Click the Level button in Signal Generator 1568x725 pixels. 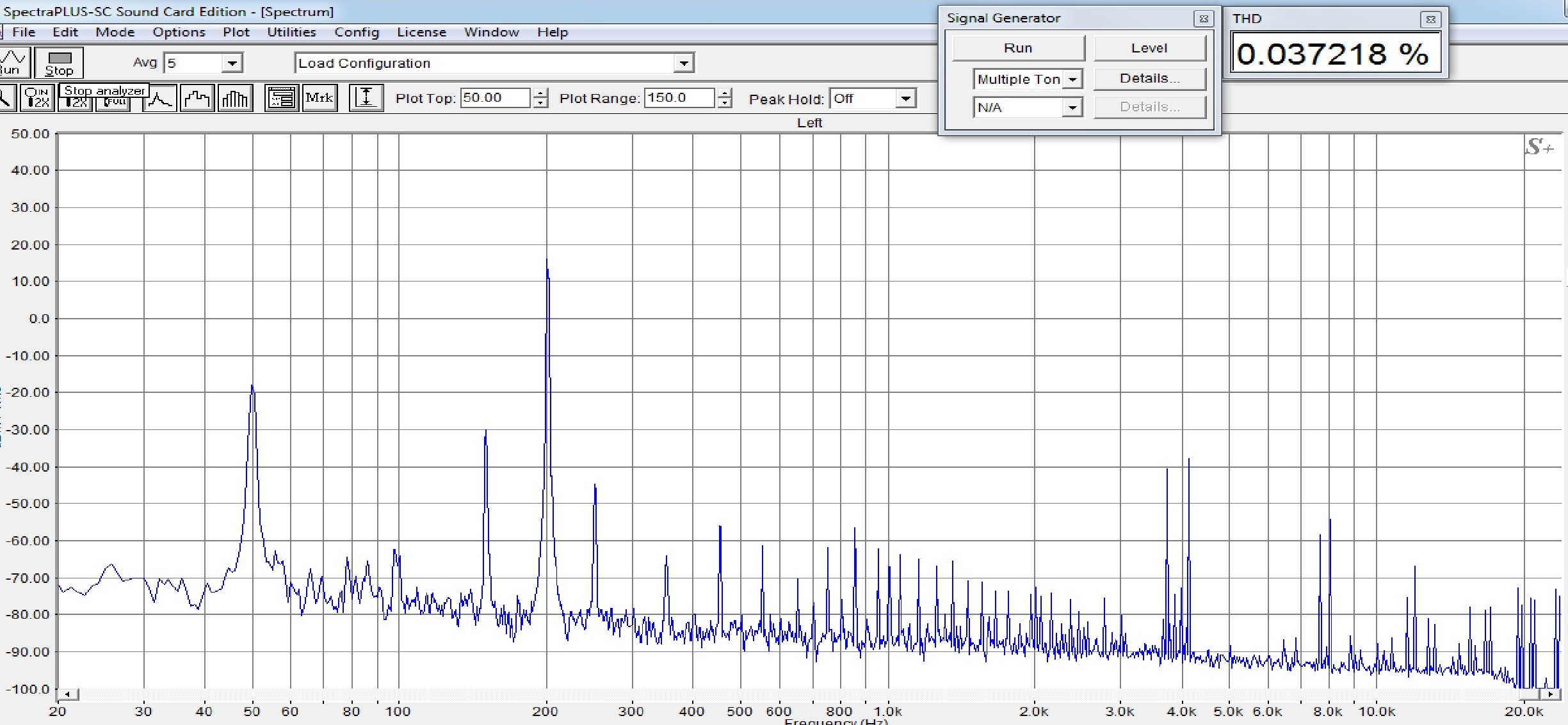[1149, 48]
